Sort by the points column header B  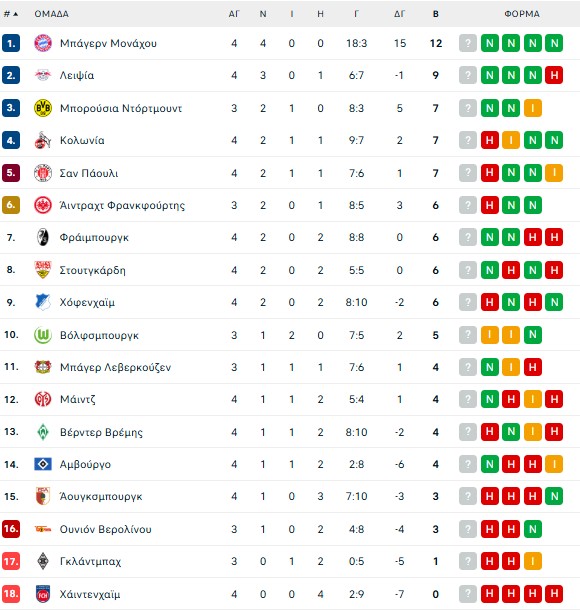pos(436,14)
